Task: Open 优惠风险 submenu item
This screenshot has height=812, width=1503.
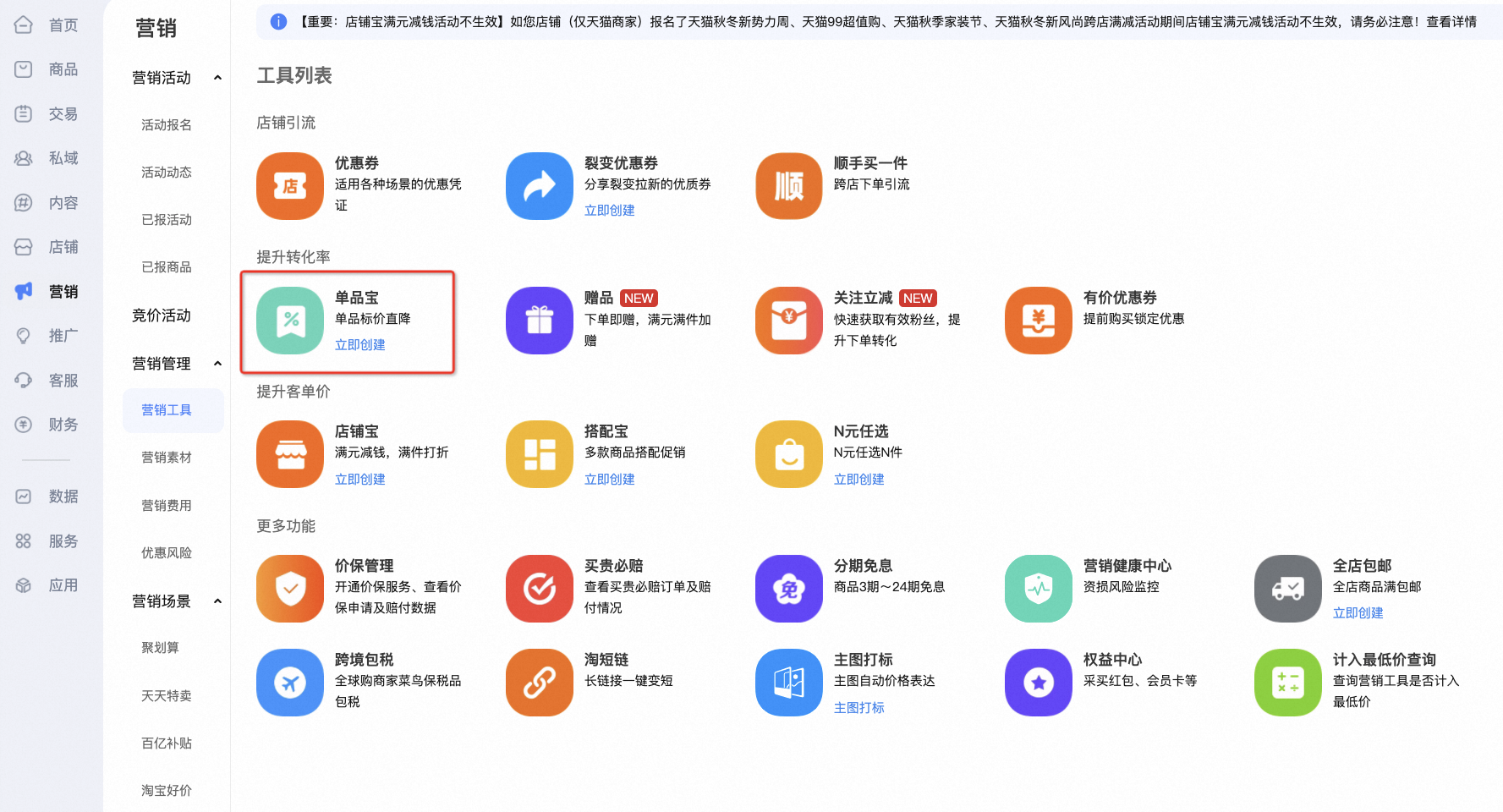Action: (x=167, y=553)
